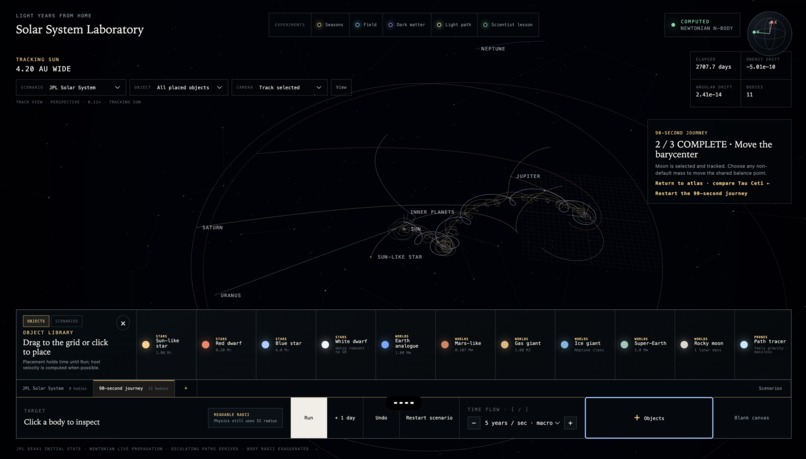Click Restart scenario
This screenshot has width=806, height=459.
429,418
